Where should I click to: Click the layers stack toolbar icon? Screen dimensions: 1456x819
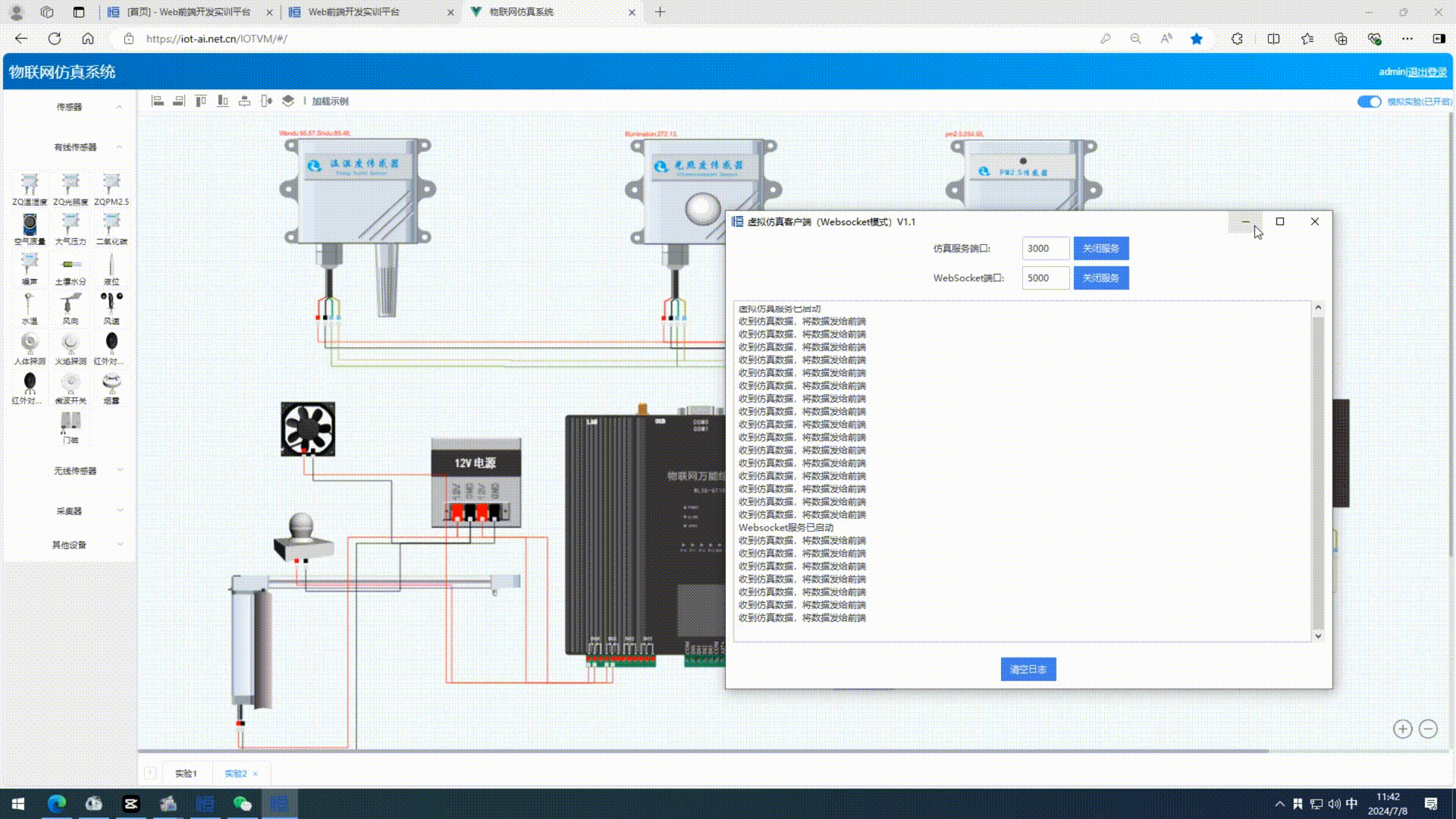(288, 101)
